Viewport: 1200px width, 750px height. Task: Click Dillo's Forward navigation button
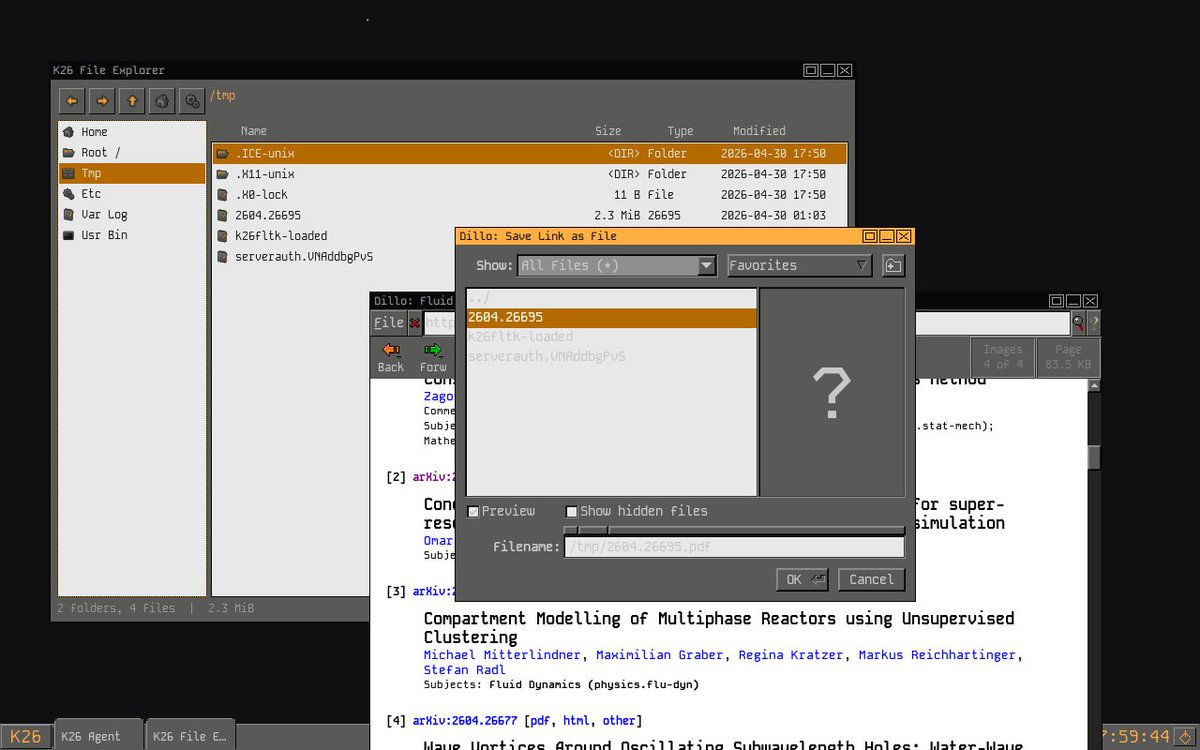pos(433,357)
